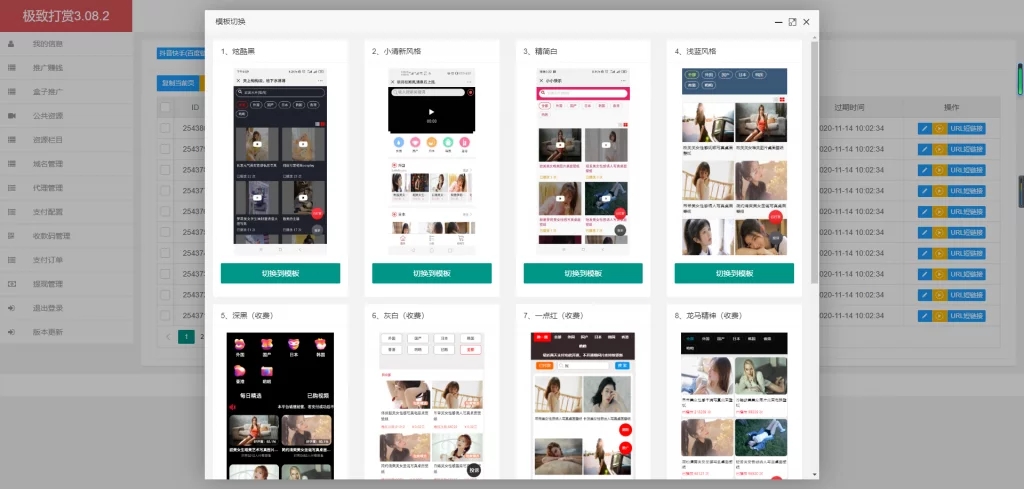Screen dimensions: 1024x489
Task: Click the 推广赚钱 list icon in sidebar
Action: pyautogui.click(x=12, y=68)
